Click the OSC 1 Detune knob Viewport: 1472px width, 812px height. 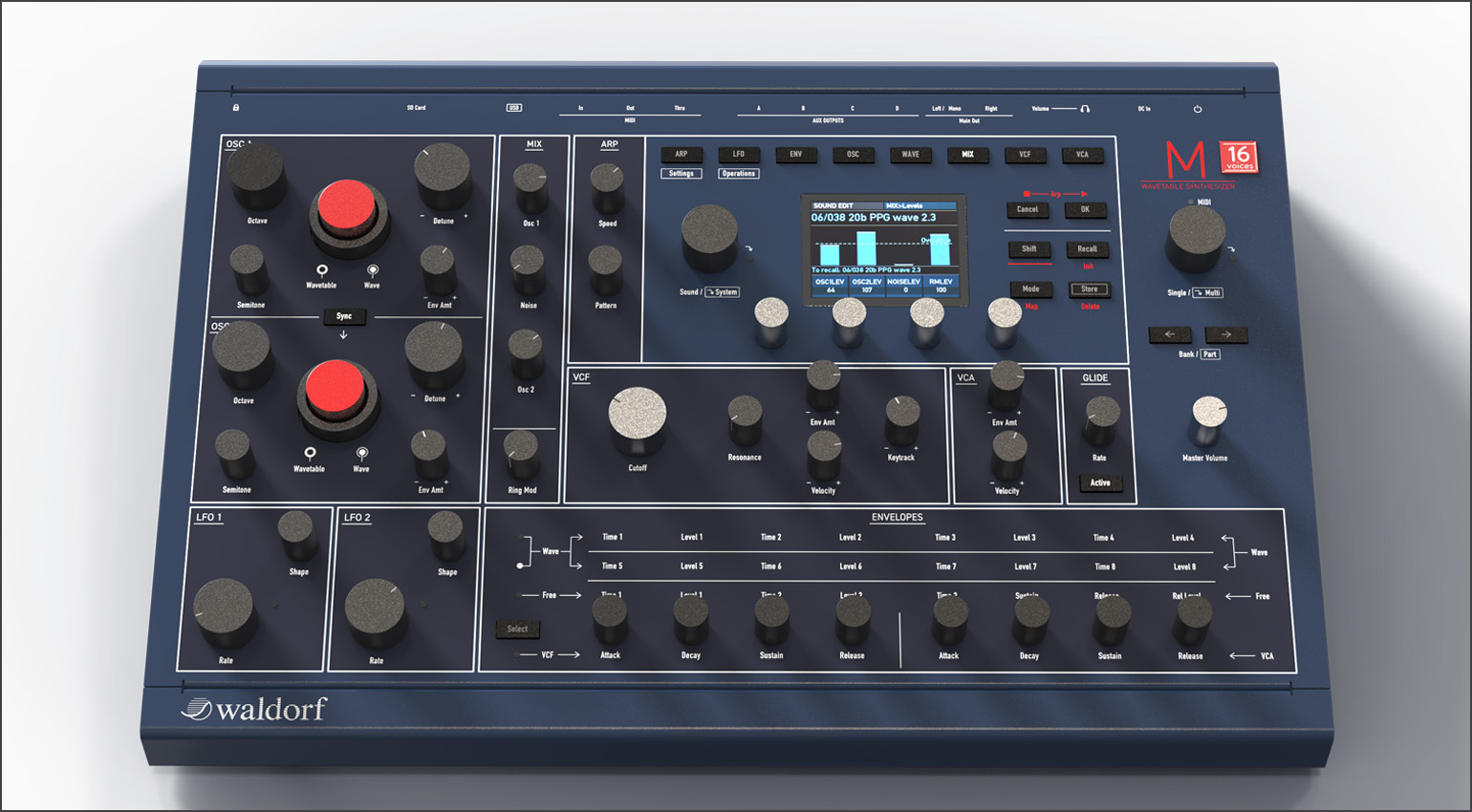[x=442, y=176]
